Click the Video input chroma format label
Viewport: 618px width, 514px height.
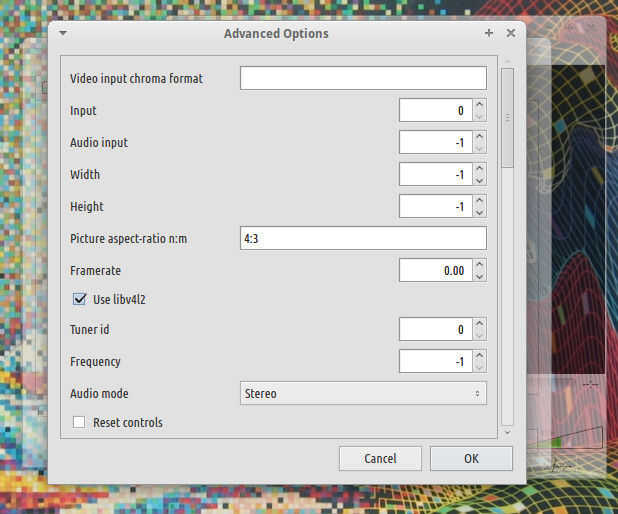pyautogui.click(x=136, y=78)
